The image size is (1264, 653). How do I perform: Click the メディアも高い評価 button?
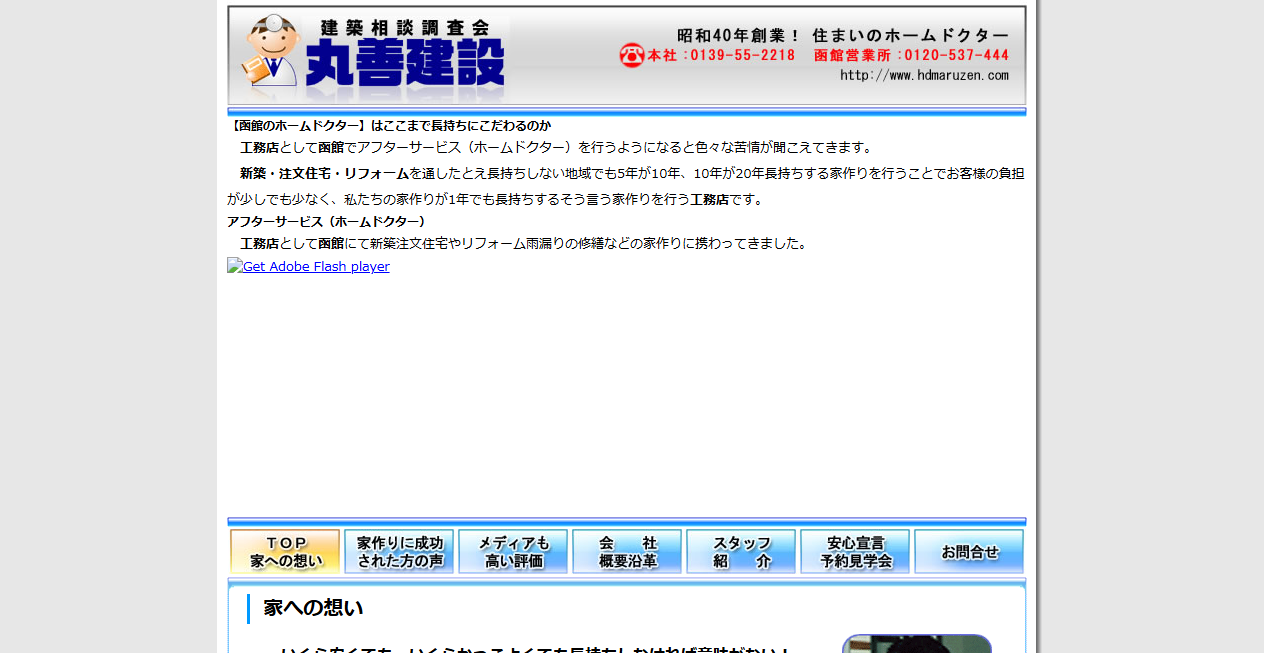click(x=513, y=551)
